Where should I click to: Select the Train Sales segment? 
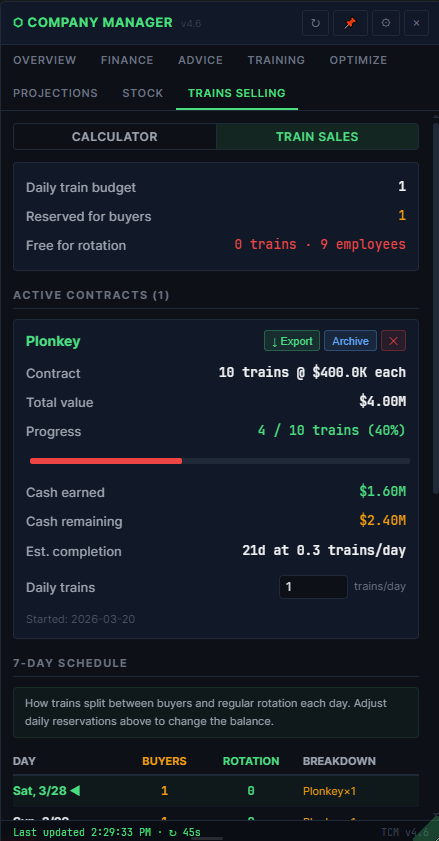(x=317, y=137)
